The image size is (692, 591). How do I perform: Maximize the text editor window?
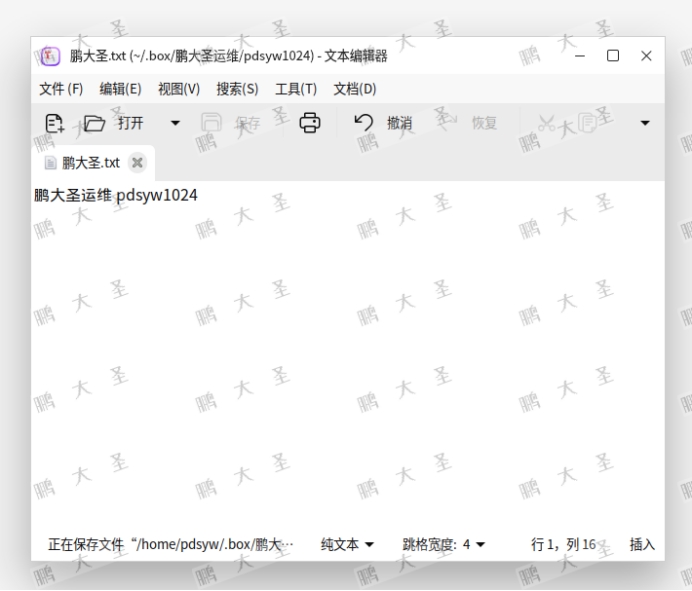coord(613,56)
